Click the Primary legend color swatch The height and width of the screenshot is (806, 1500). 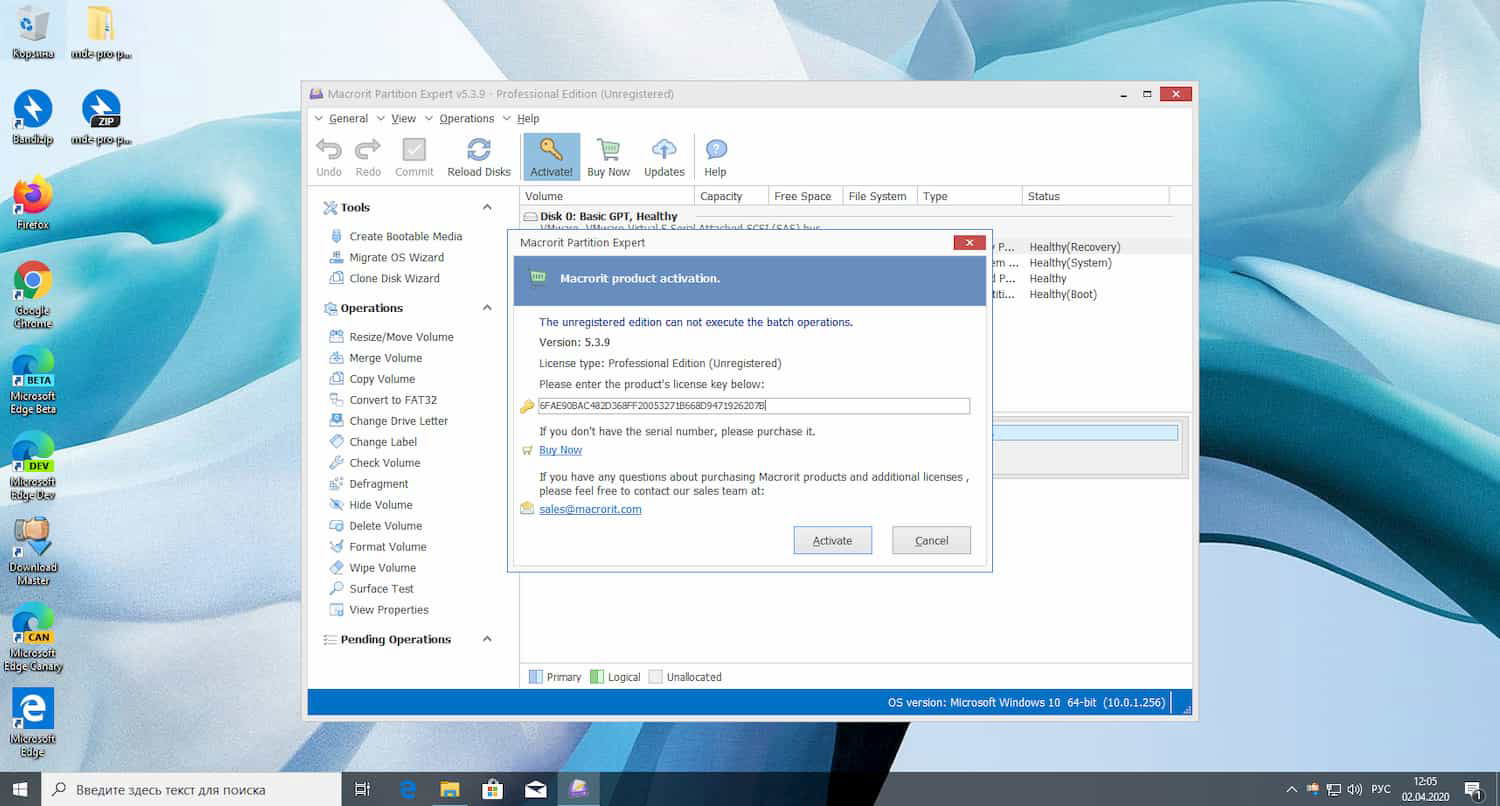click(535, 677)
